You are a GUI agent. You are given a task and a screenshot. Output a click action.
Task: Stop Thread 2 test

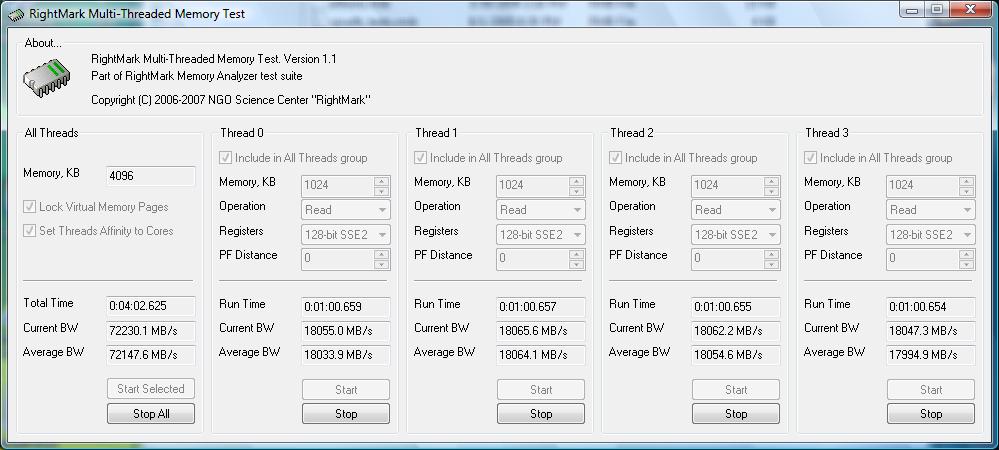(x=736, y=414)
